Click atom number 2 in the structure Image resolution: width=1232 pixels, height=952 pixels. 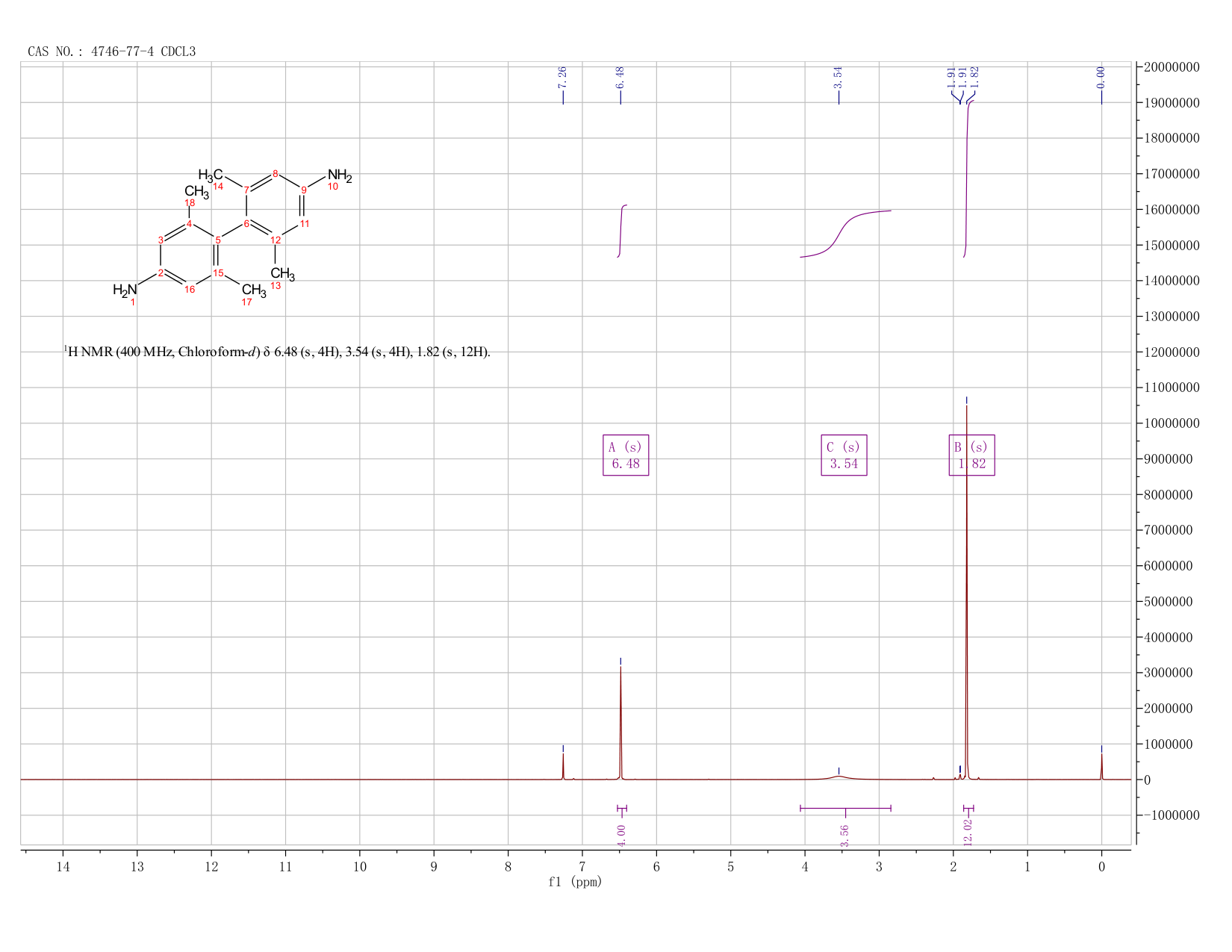click(x=161, y=272)
